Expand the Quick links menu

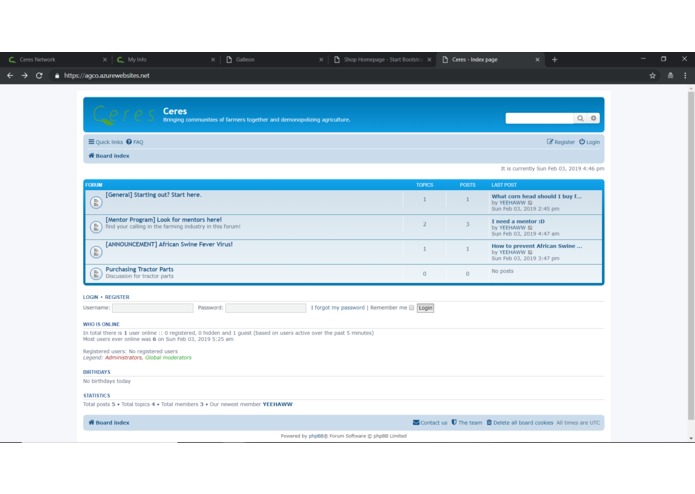tap(105, 142)
